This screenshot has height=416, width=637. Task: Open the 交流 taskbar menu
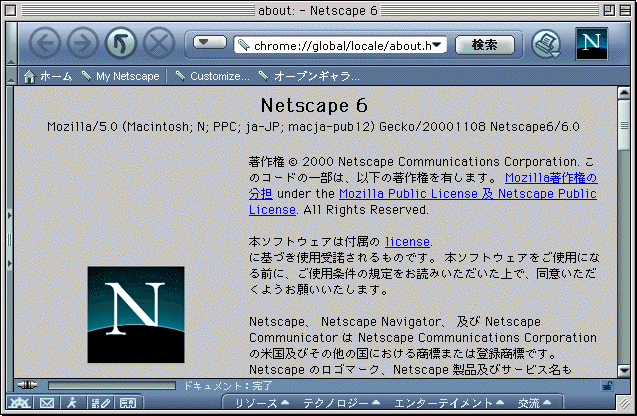(534, 403)
